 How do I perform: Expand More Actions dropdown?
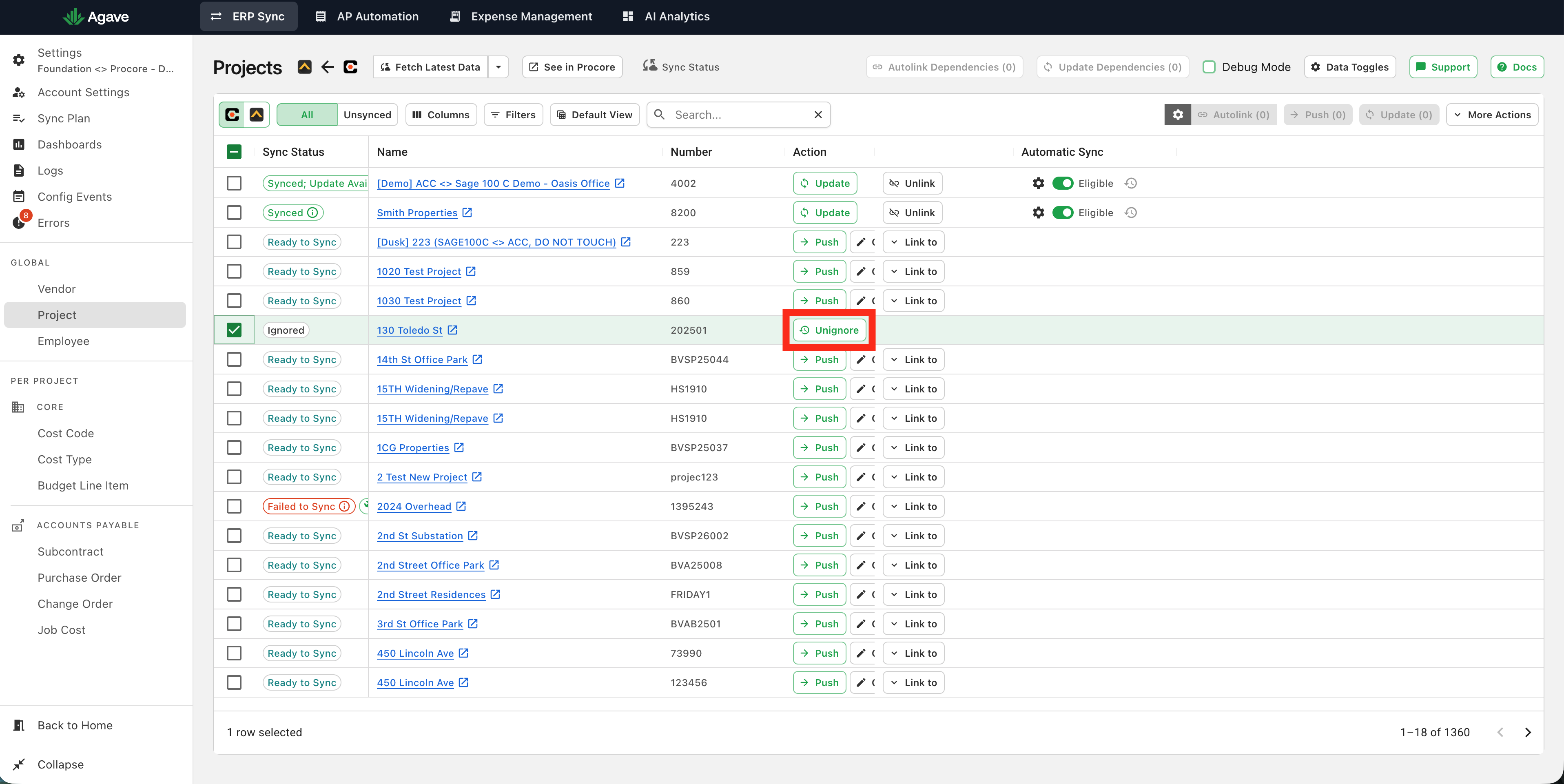click(x=1492, y=115)
